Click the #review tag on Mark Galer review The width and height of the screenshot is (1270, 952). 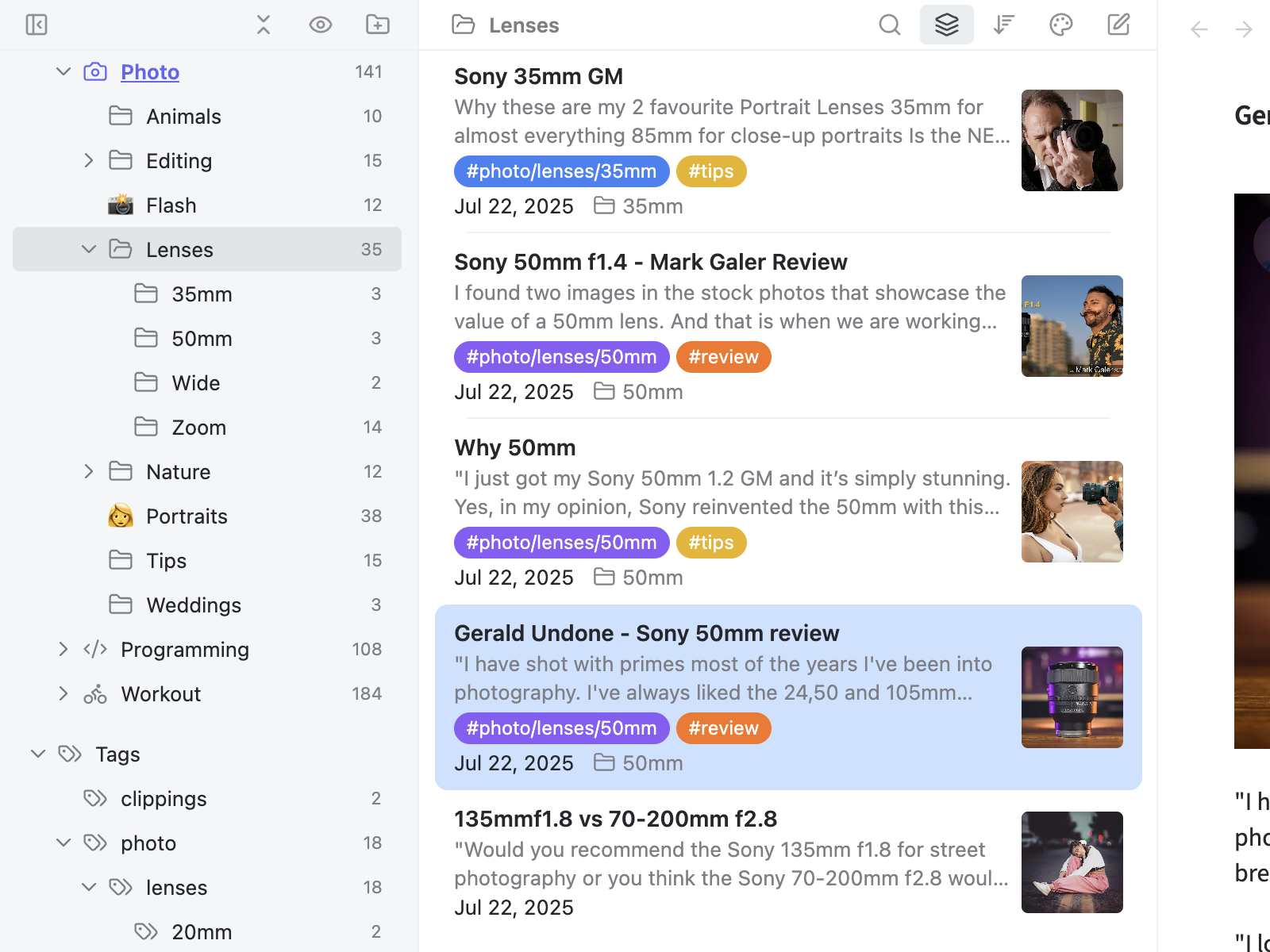(723, 356)
